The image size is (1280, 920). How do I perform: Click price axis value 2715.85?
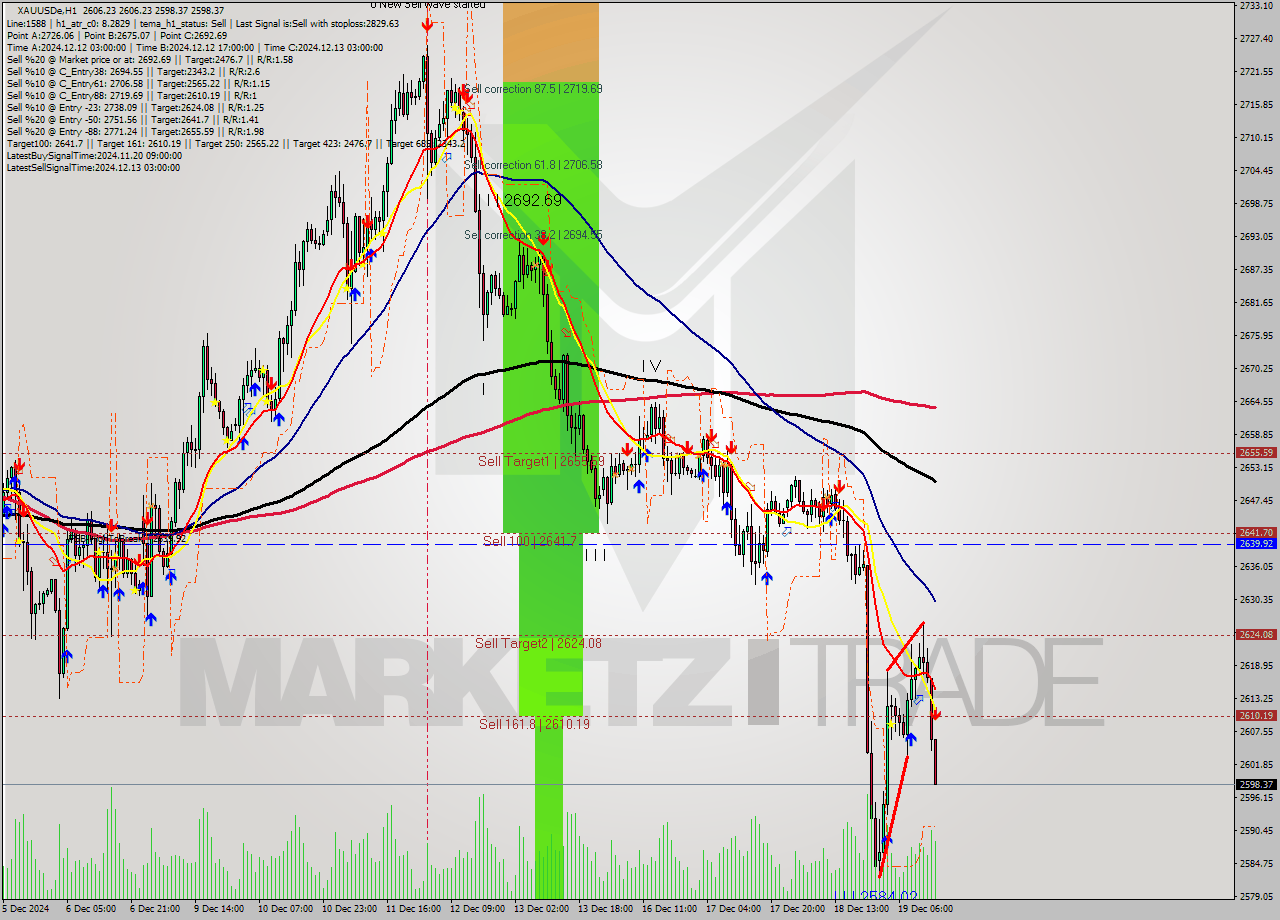coord(1255,105)
